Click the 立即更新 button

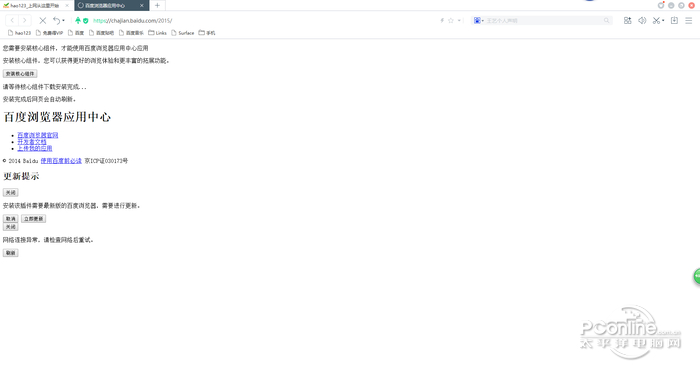pos(33,219)
